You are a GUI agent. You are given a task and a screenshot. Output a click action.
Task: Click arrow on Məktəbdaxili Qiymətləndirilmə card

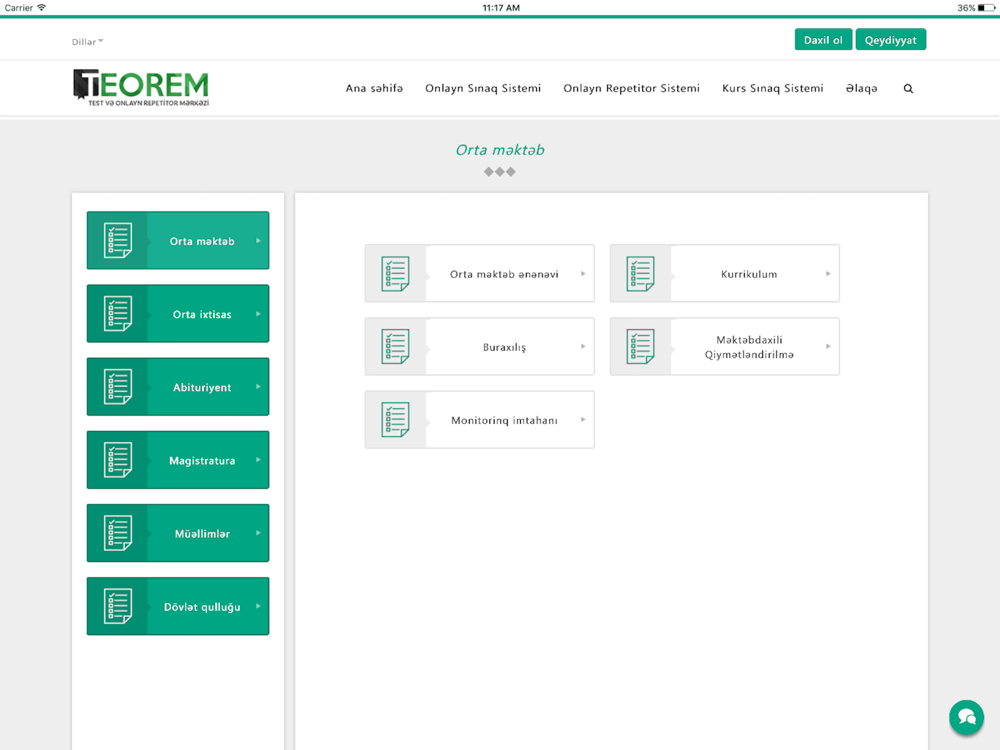pos(828,346)
